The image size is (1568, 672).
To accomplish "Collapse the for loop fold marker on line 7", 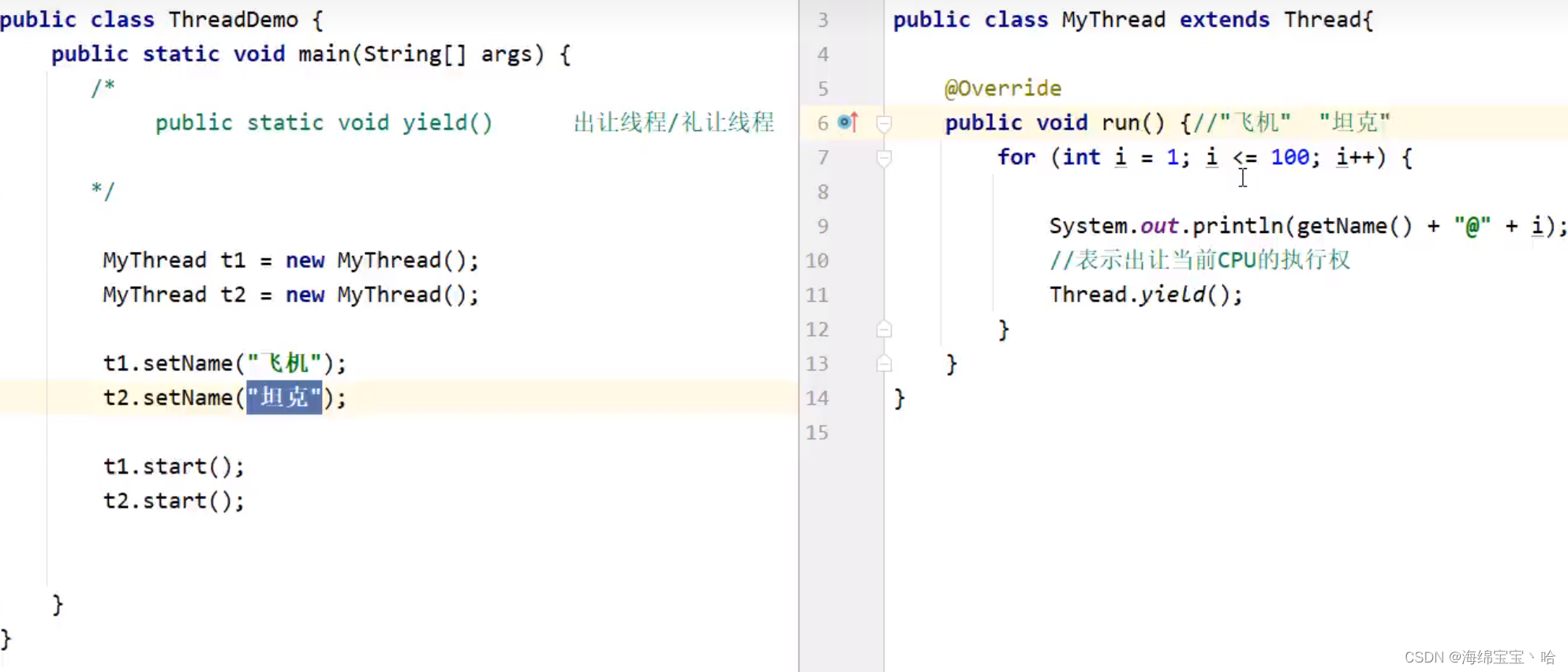I will click(884, 158).
